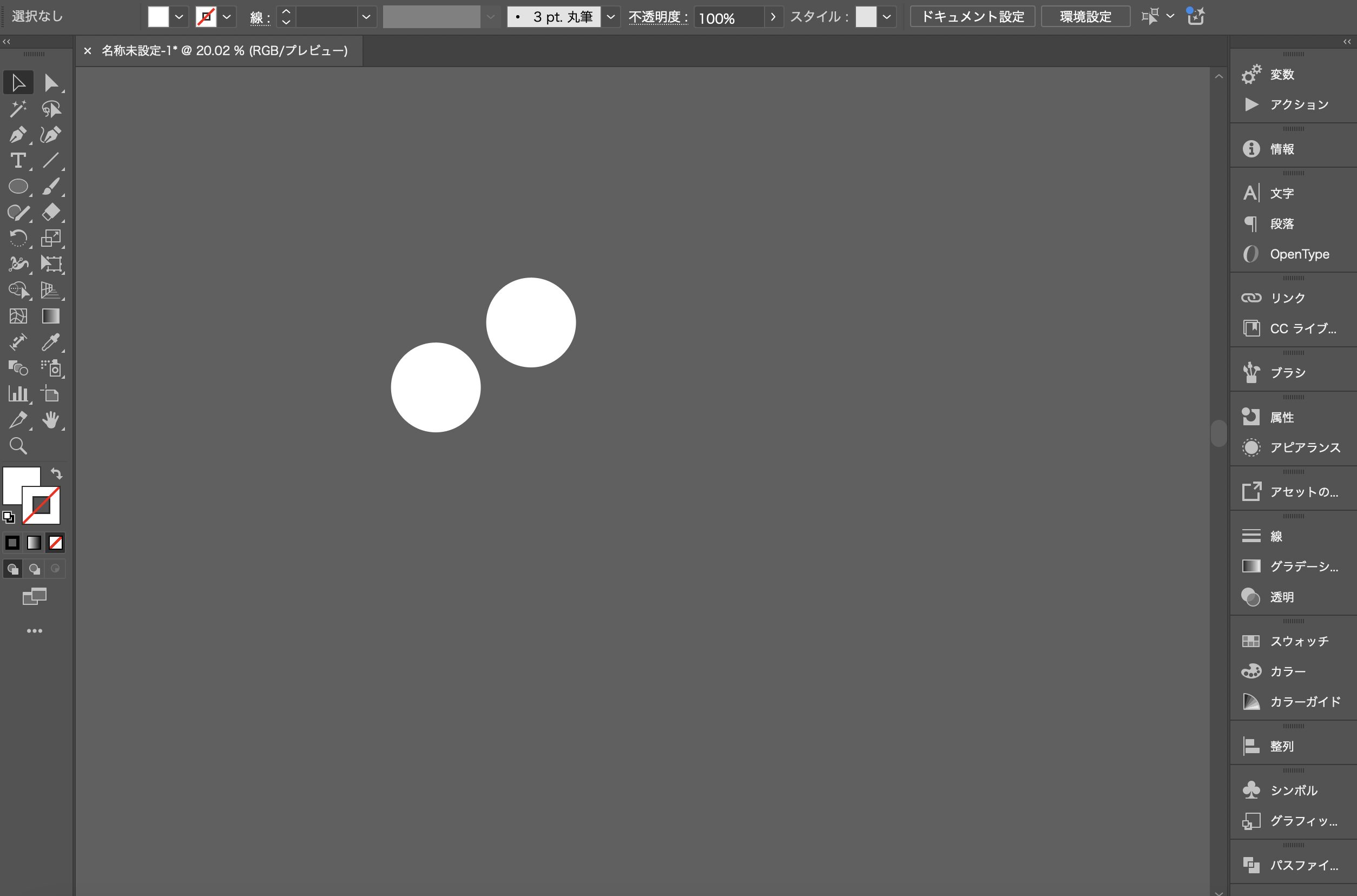Select the Zoom tool
The image size is (1357, 896).
18,446
